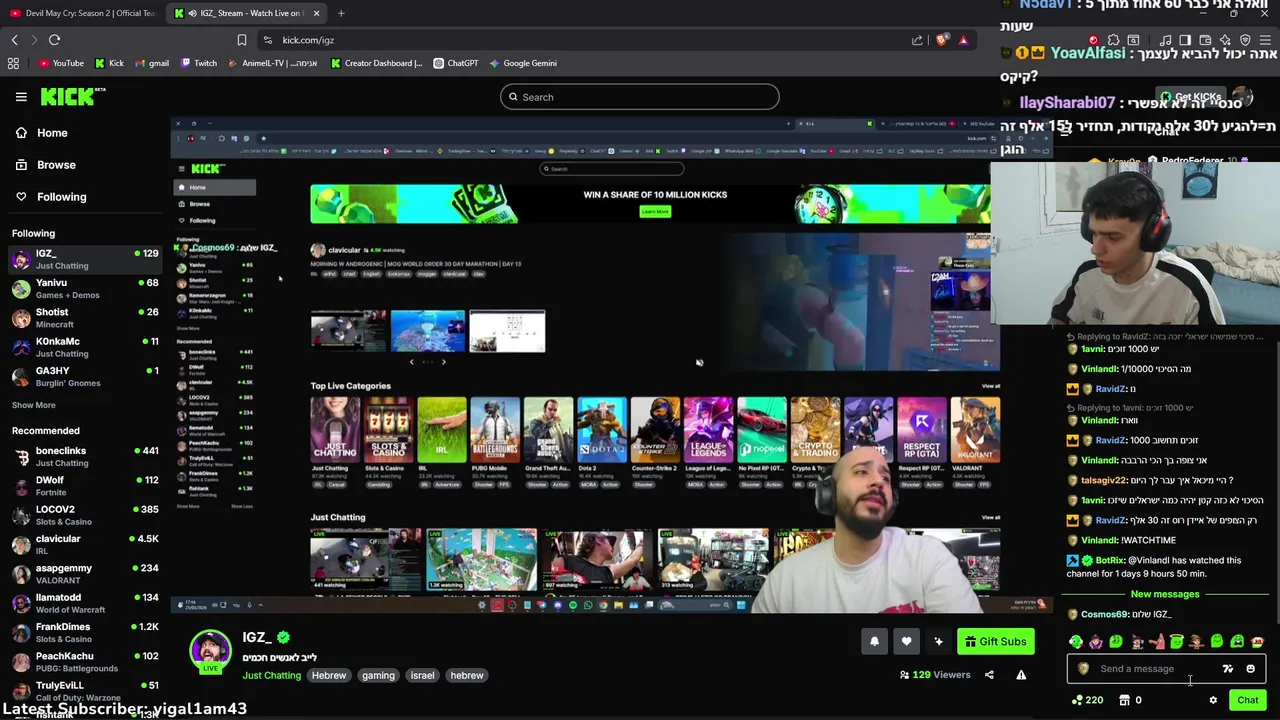Click the share icon in the address bar
The height and width of the screenshot is (720, 1280).
[x=917, y=40]
